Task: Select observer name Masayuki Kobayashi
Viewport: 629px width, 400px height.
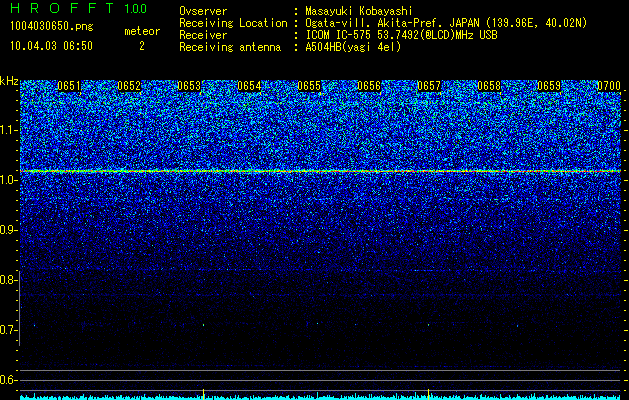Action: (x=359, y=11)
